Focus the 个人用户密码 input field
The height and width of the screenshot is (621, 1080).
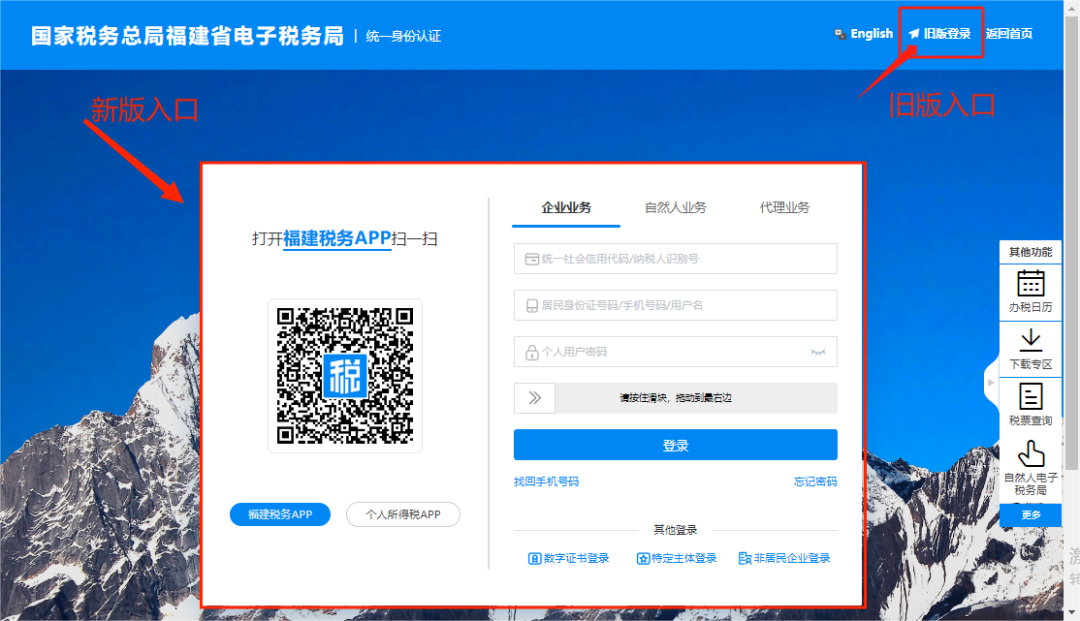click(676, 352)
